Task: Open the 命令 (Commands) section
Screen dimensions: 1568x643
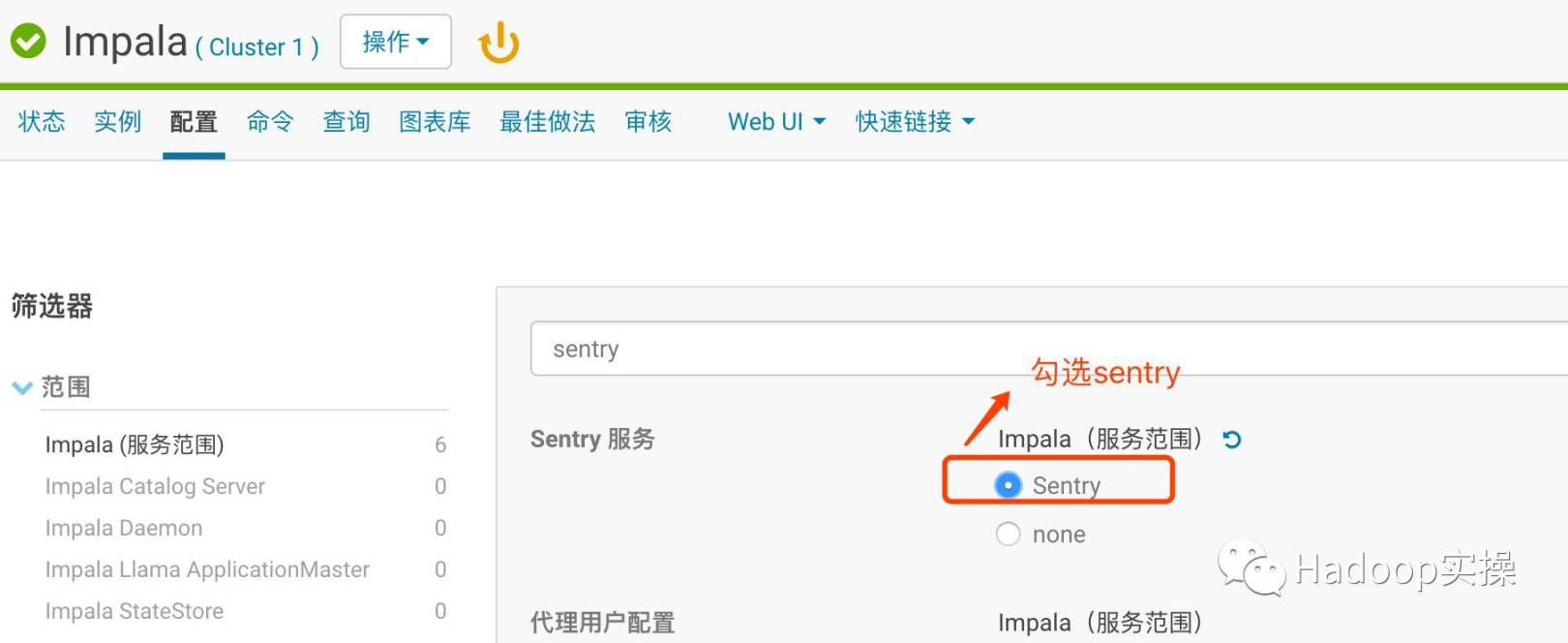Action: [x=269, y=121]
